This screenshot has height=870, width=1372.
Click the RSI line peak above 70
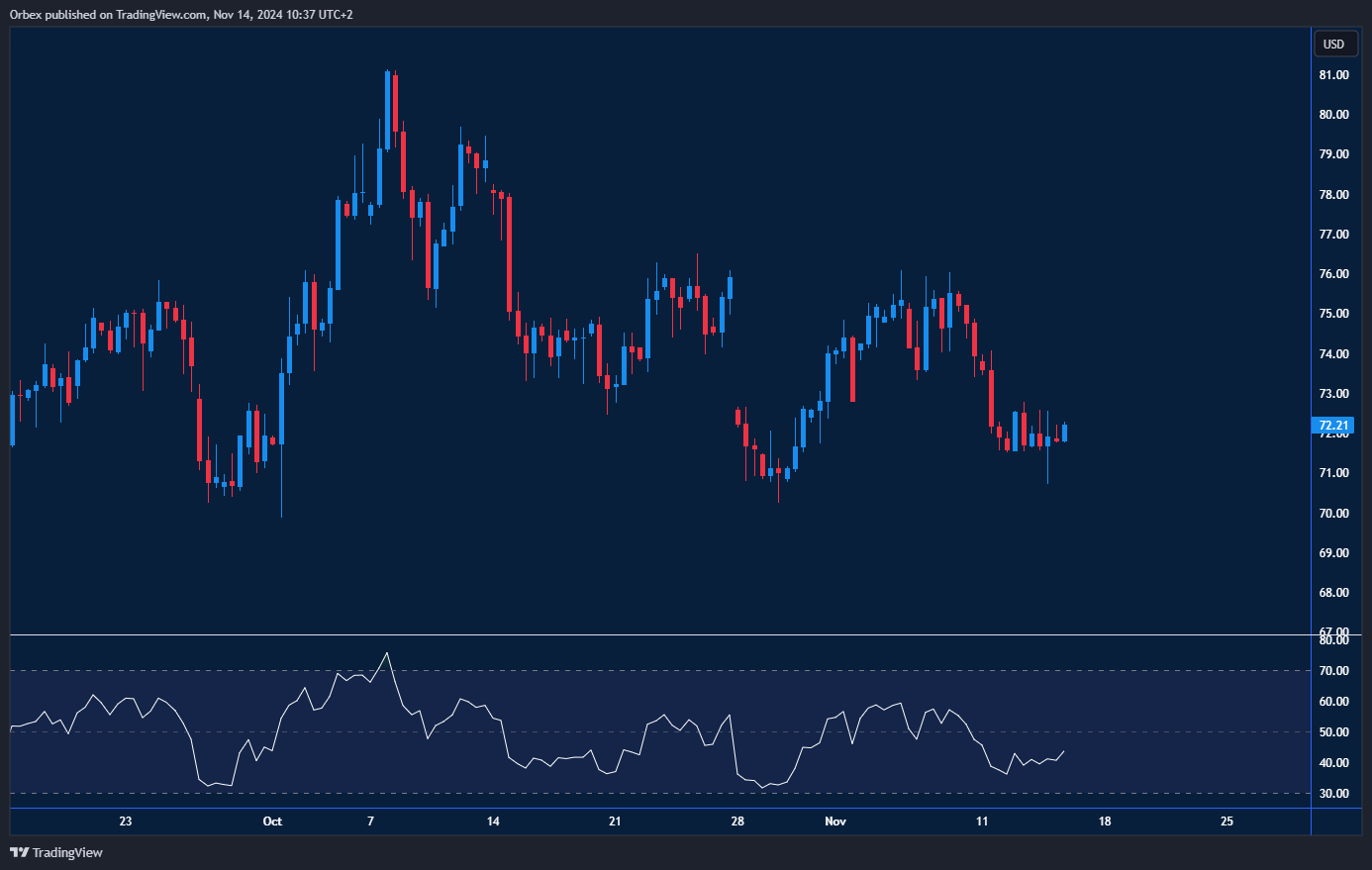[x=386, y=653]
